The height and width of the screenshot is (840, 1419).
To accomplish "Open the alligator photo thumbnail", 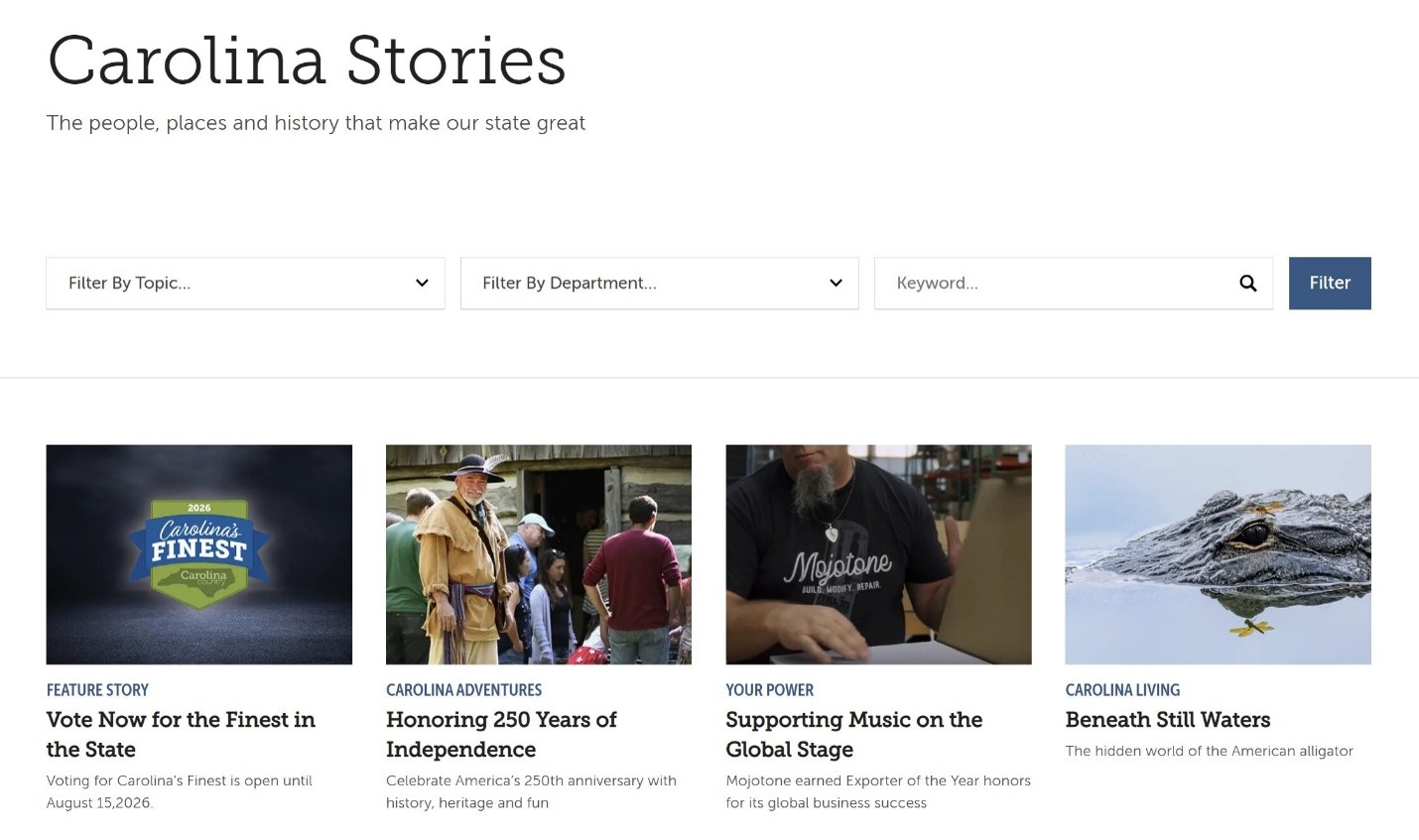I will tap(1218, 554).
